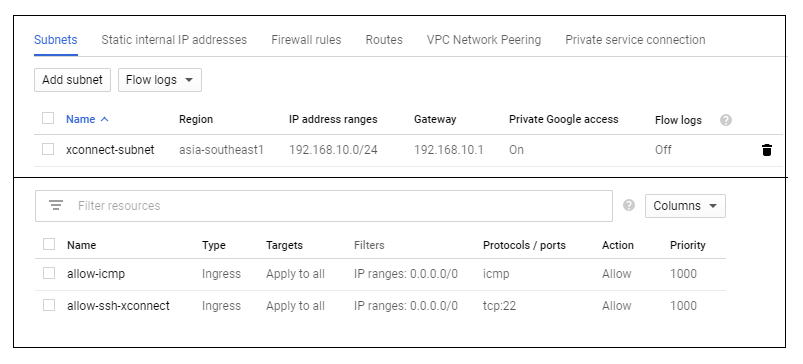This screenshot has width=803, height=364.
Task: Click the filter resources help icon
Action: (629, 205)
